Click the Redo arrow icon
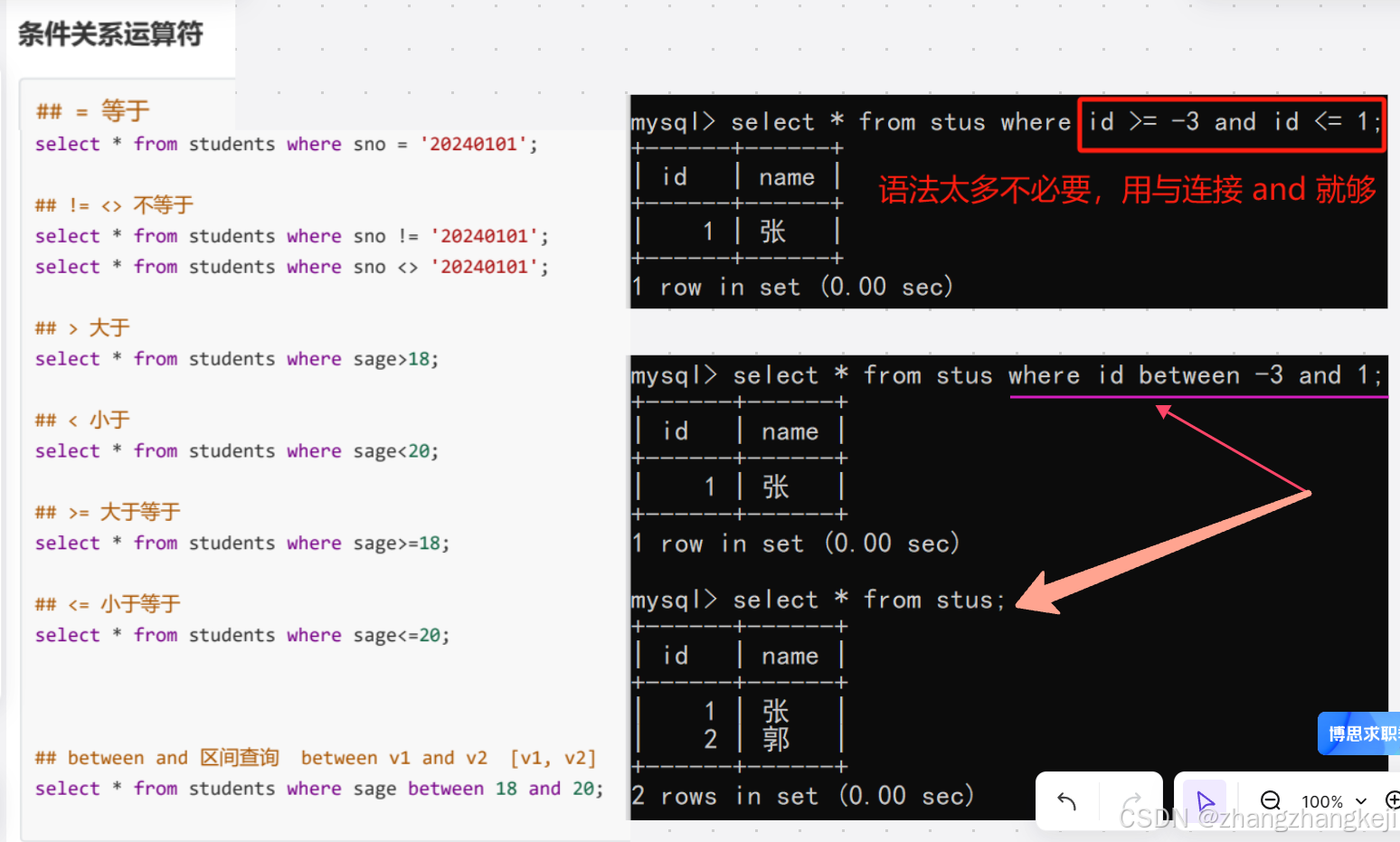This screenshot has width=1400, height=842. coord(1132,801)
